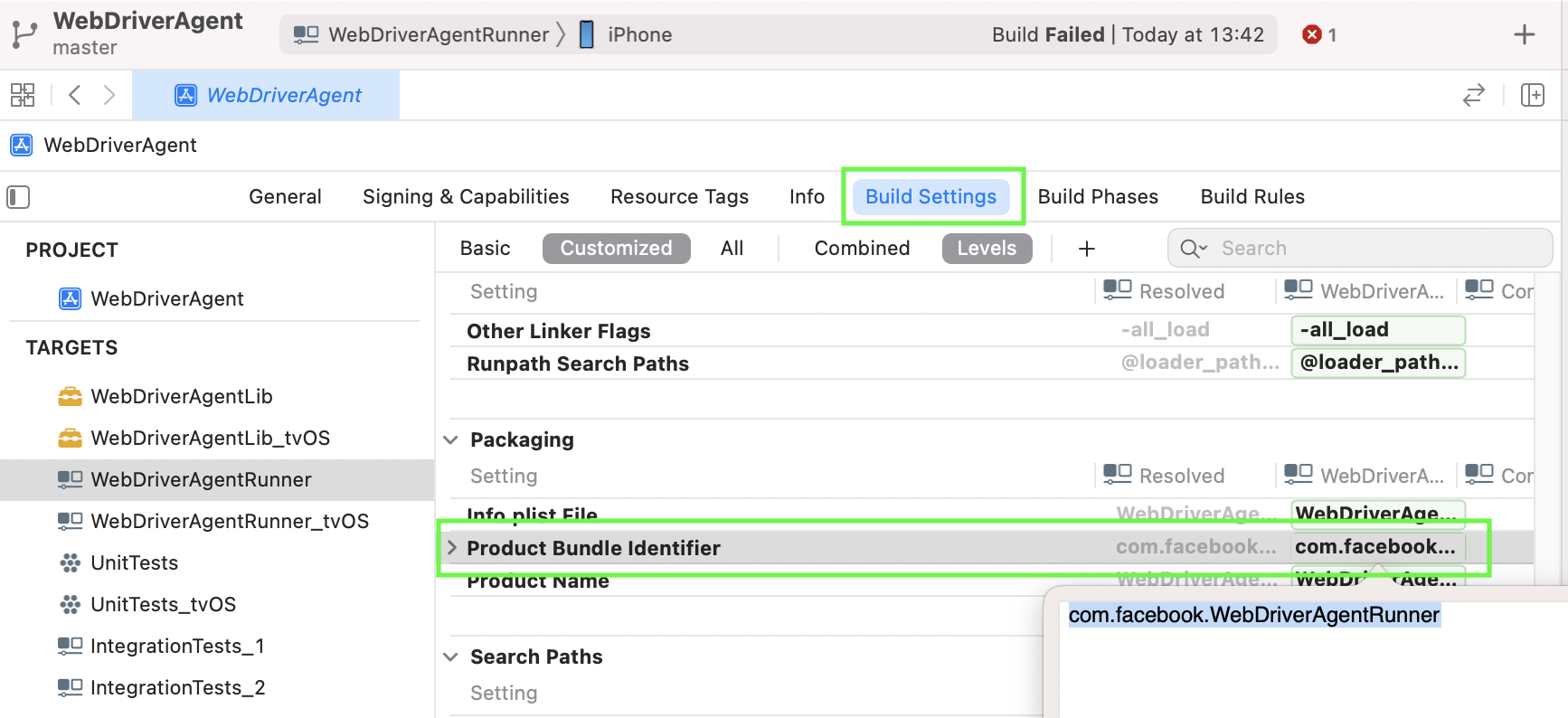Open the related items grid icon
The width and height of the screenshot is (1568, 718).
(x=23, y=95)
